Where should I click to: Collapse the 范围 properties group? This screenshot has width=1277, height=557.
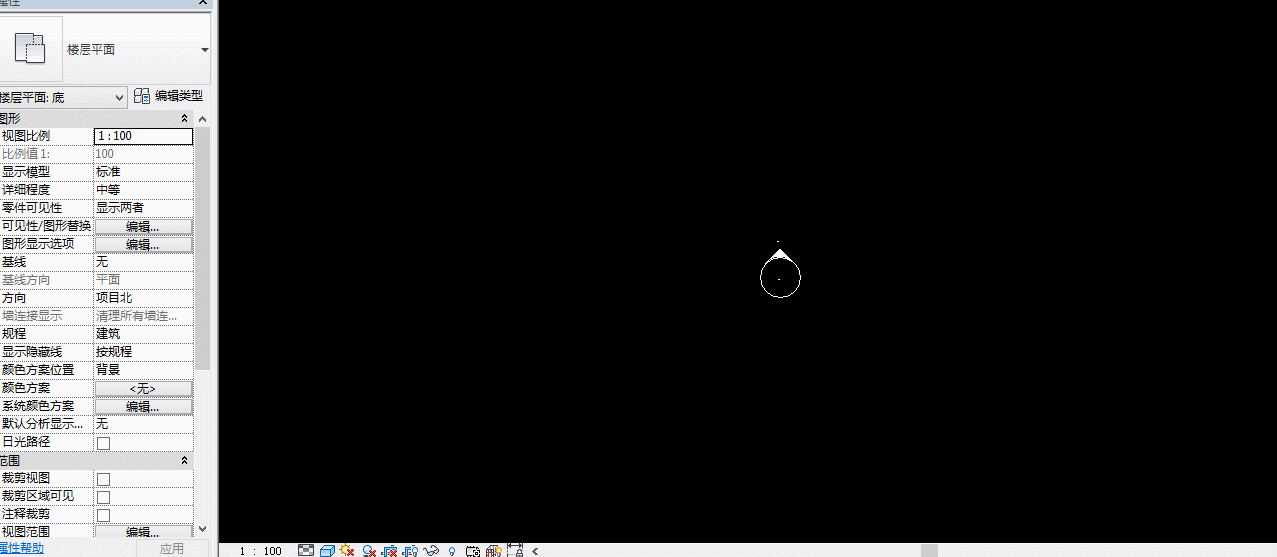184,460
